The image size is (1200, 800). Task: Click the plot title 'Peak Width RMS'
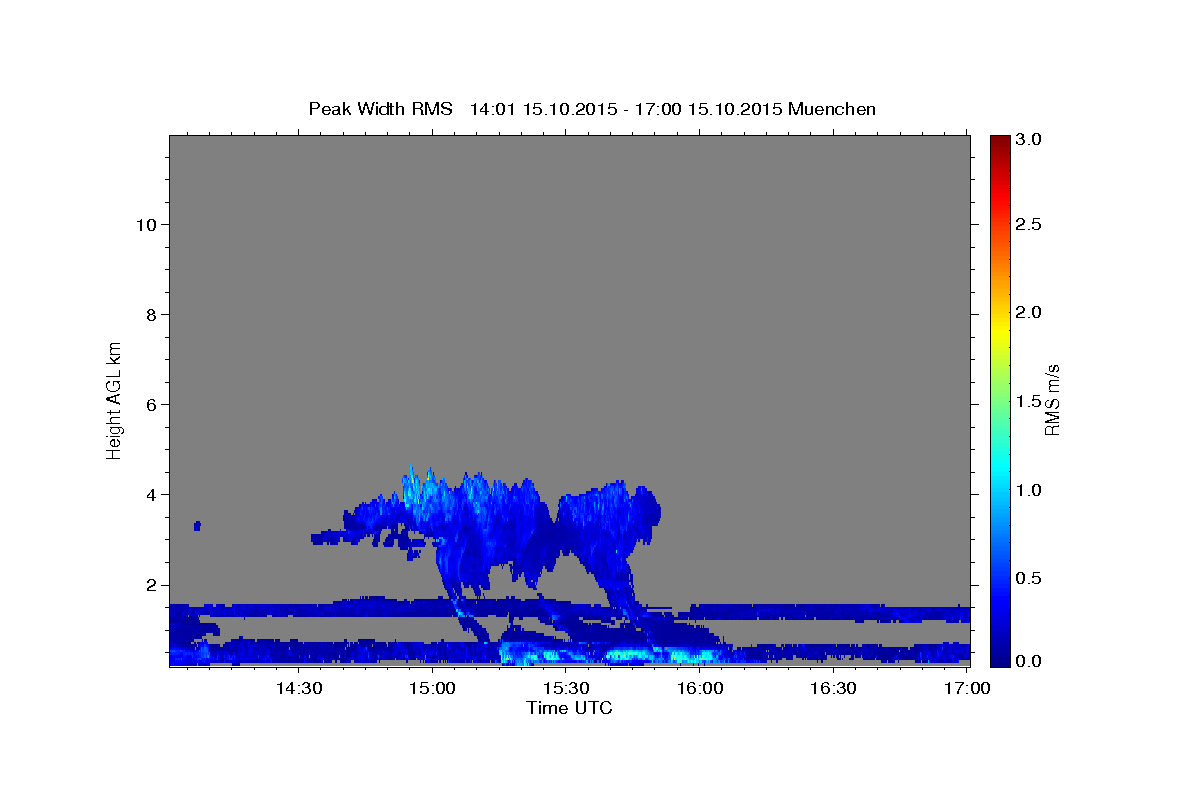pos(380,108)
